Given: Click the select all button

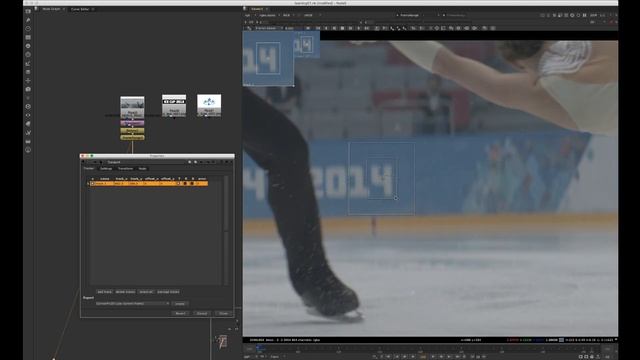Looking at the screenshot, I should tap(146, 292).
